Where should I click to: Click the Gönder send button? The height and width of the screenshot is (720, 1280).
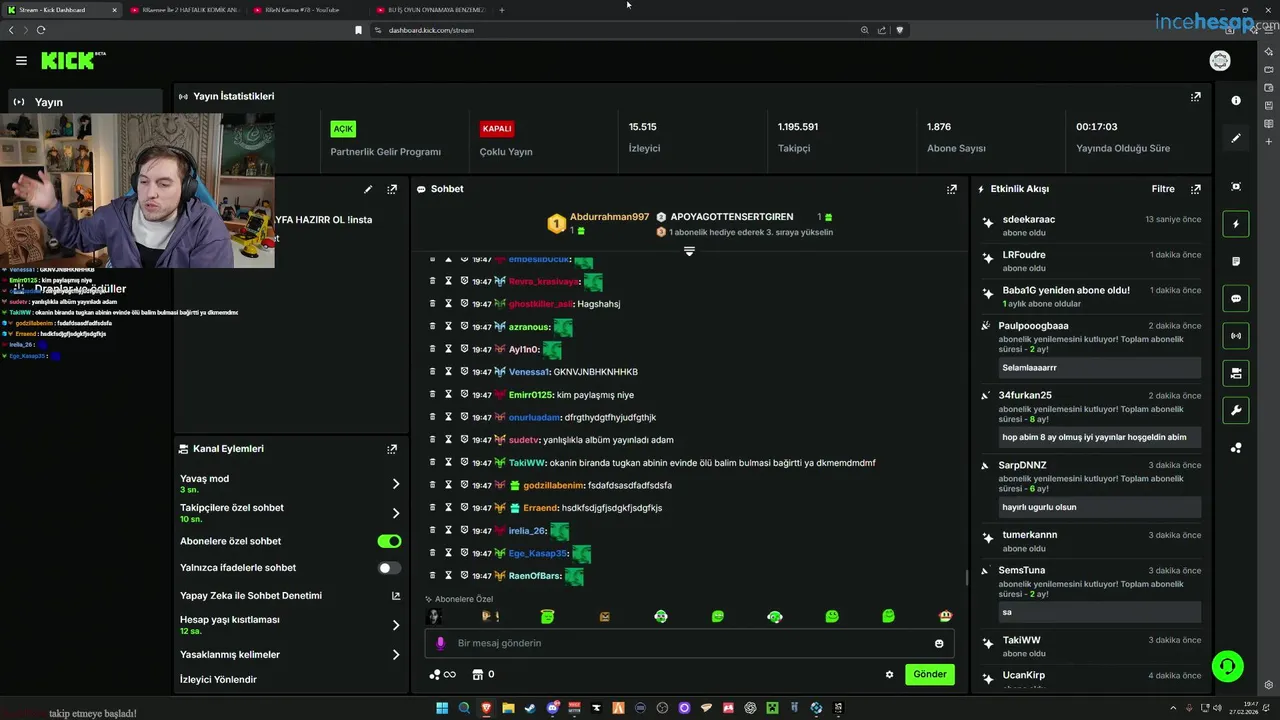929,674
